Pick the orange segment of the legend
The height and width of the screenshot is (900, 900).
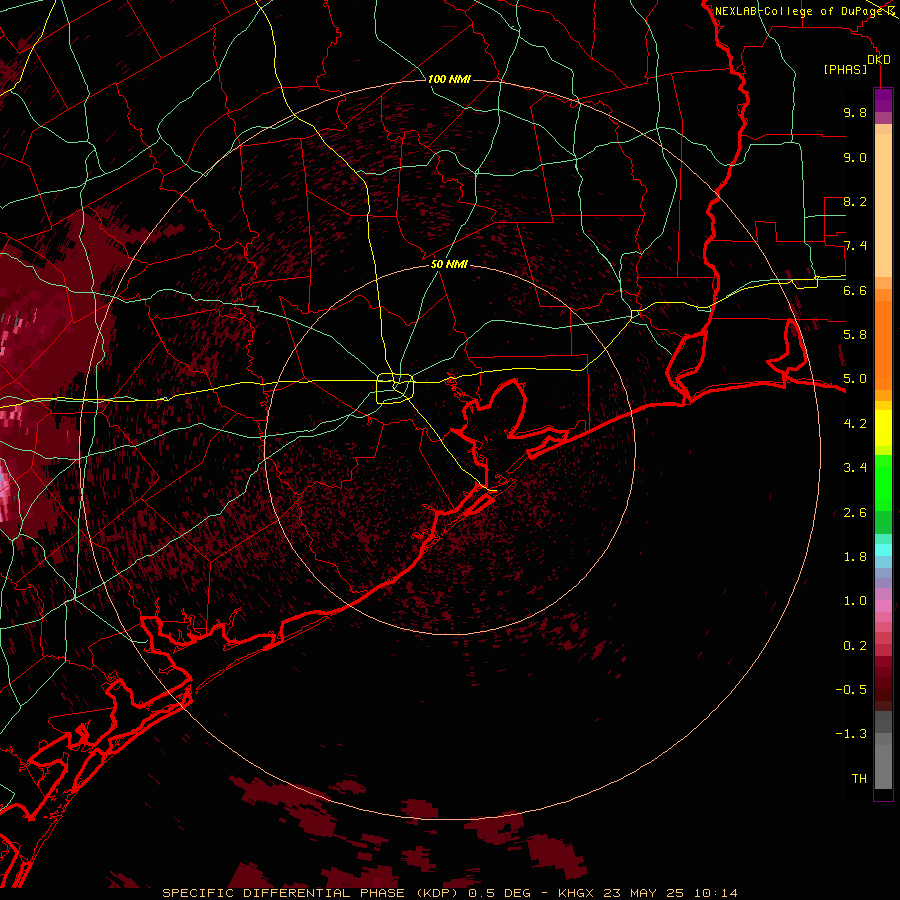[x=883, y=345]
